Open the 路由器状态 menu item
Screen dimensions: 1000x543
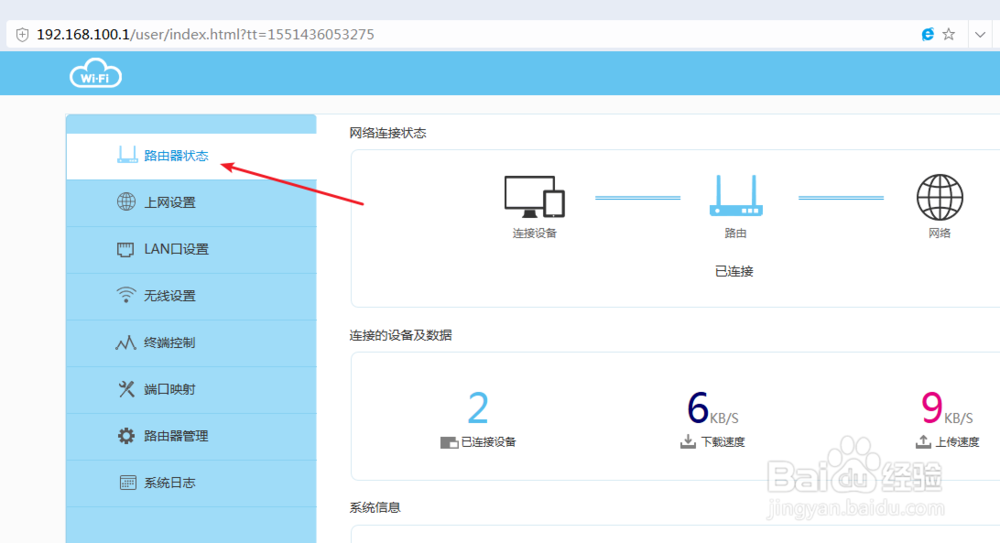coord(191,156)
